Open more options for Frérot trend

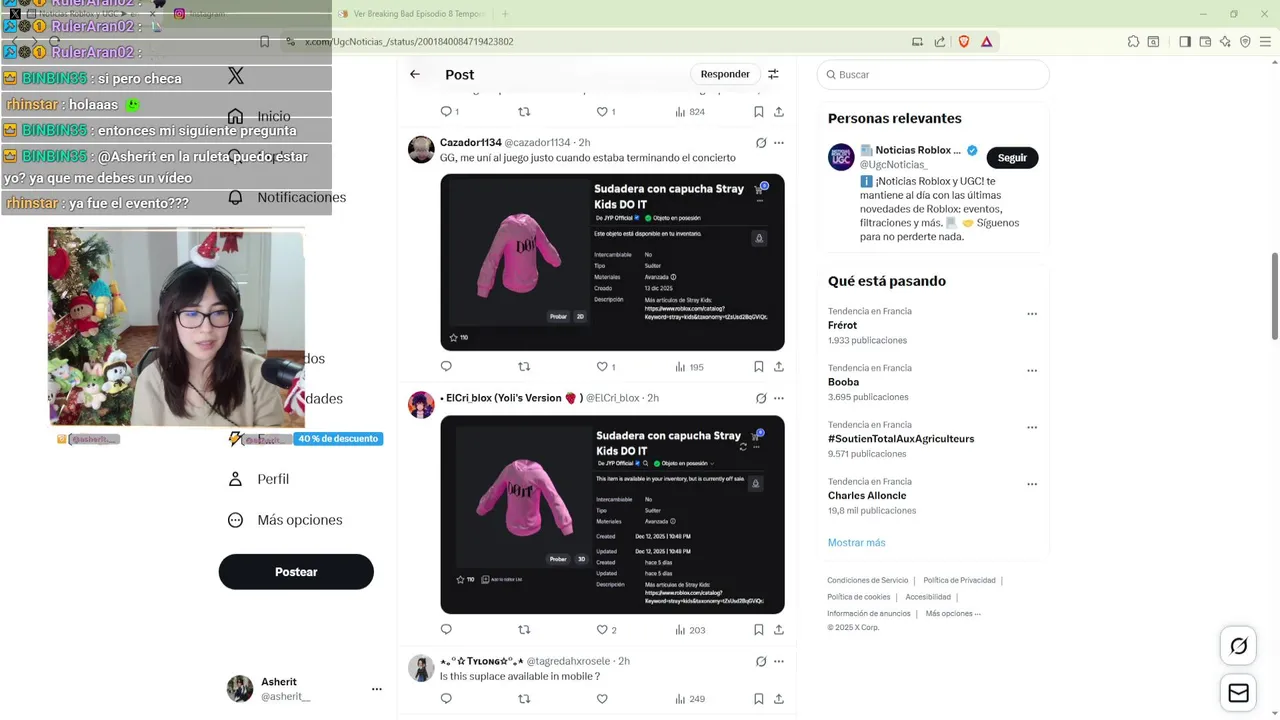1032,314
